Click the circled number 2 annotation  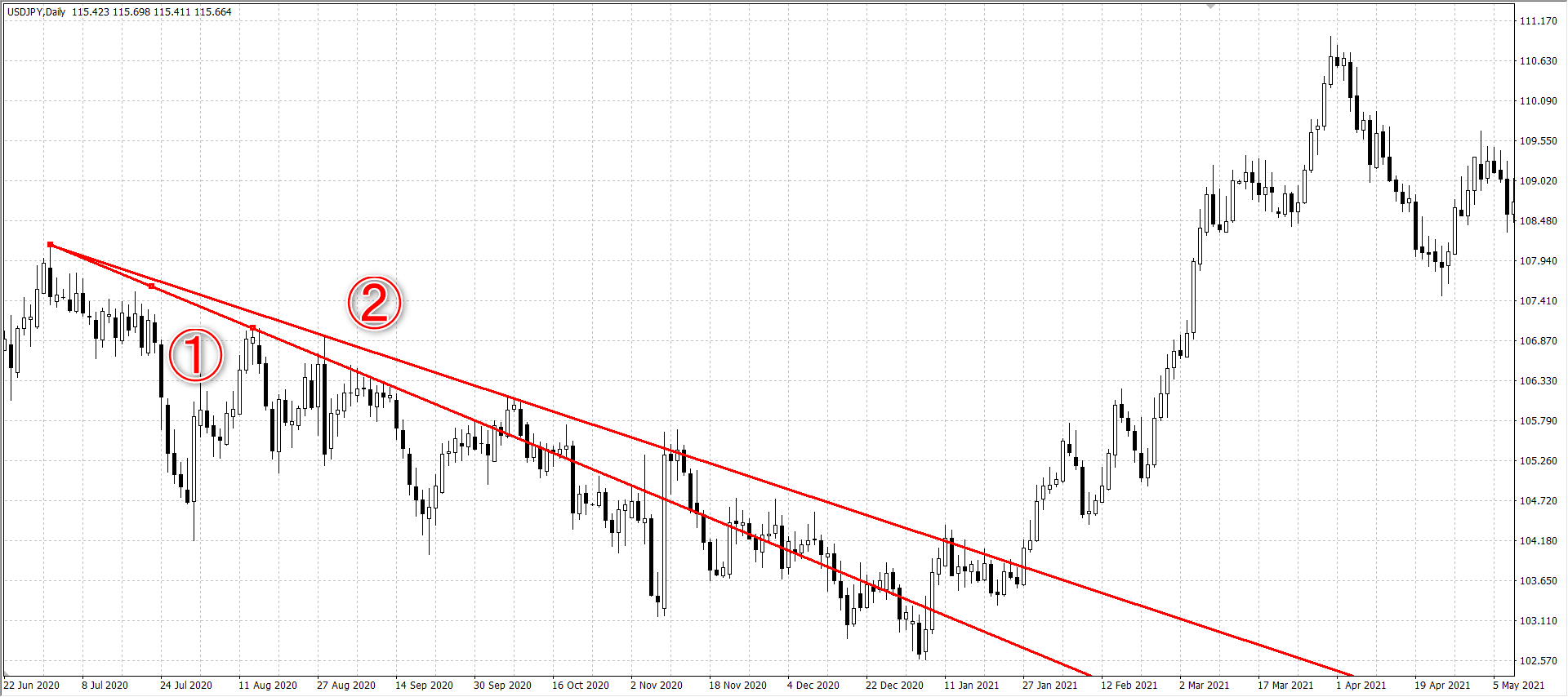pos(375,303)
